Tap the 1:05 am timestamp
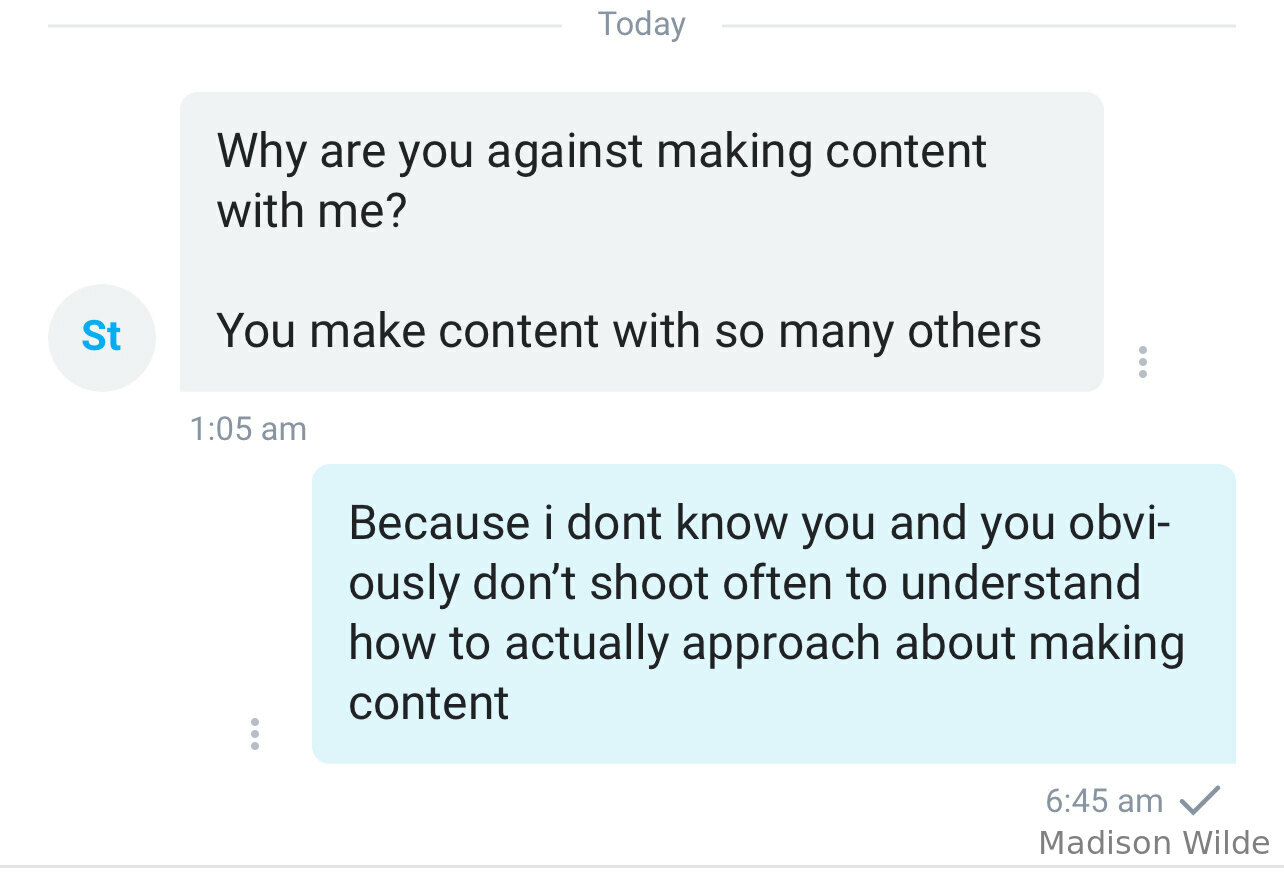 tap(248, 429)
